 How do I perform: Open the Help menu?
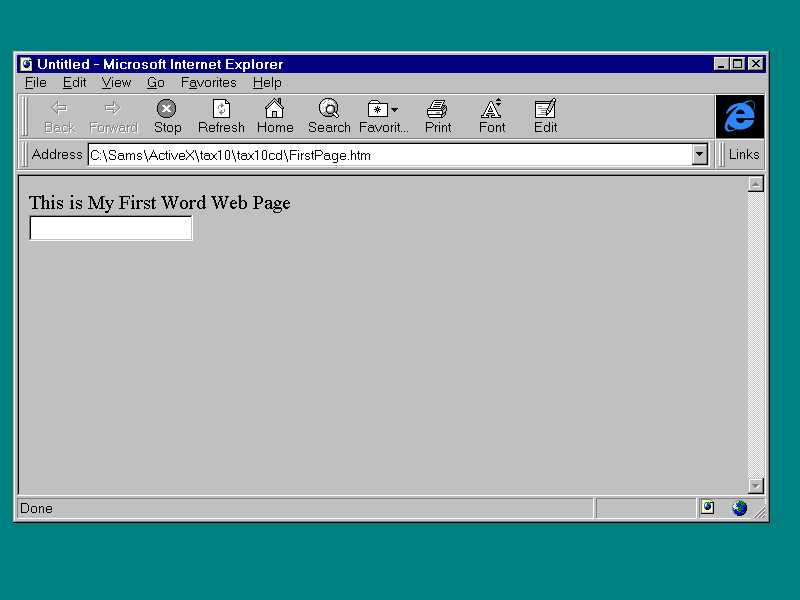point(267,83)
